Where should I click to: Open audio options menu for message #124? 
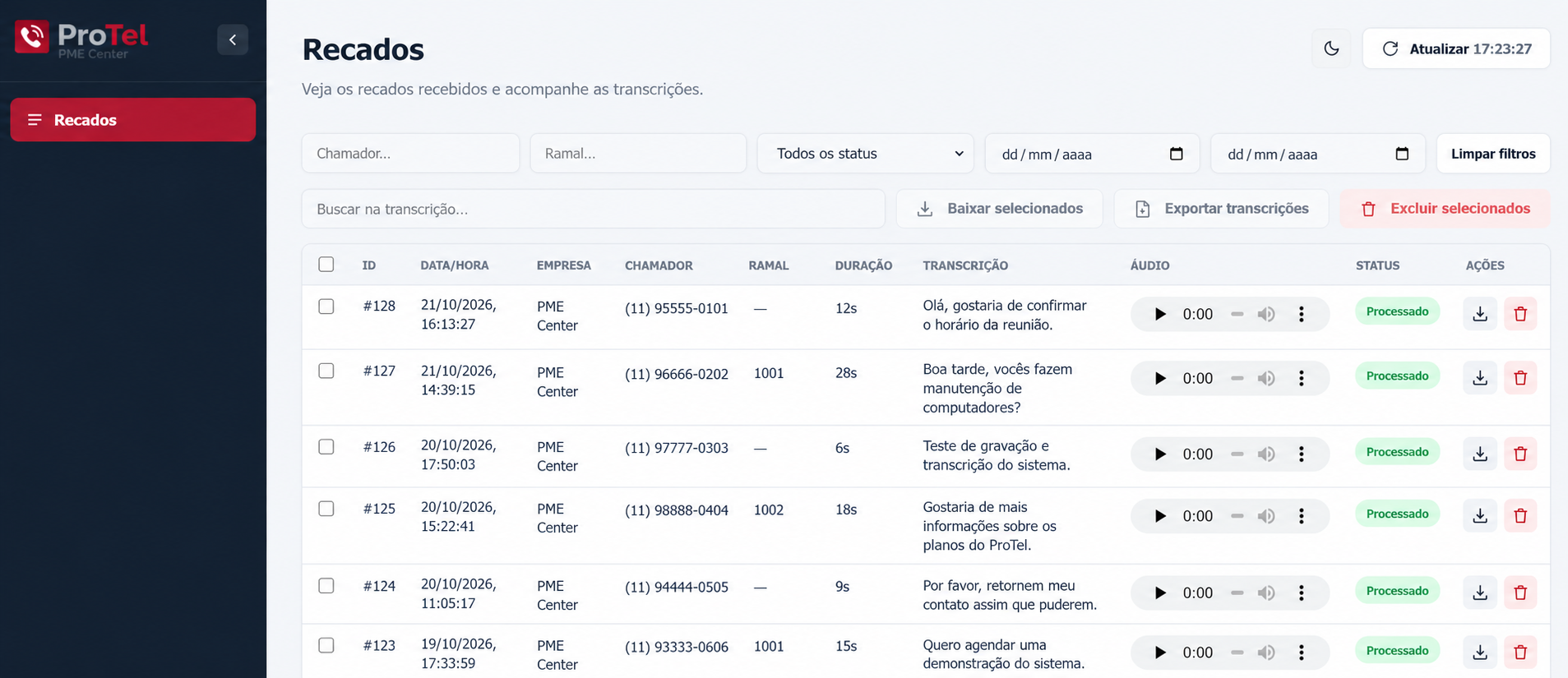pyautogui.click(x=1302, y=593)
